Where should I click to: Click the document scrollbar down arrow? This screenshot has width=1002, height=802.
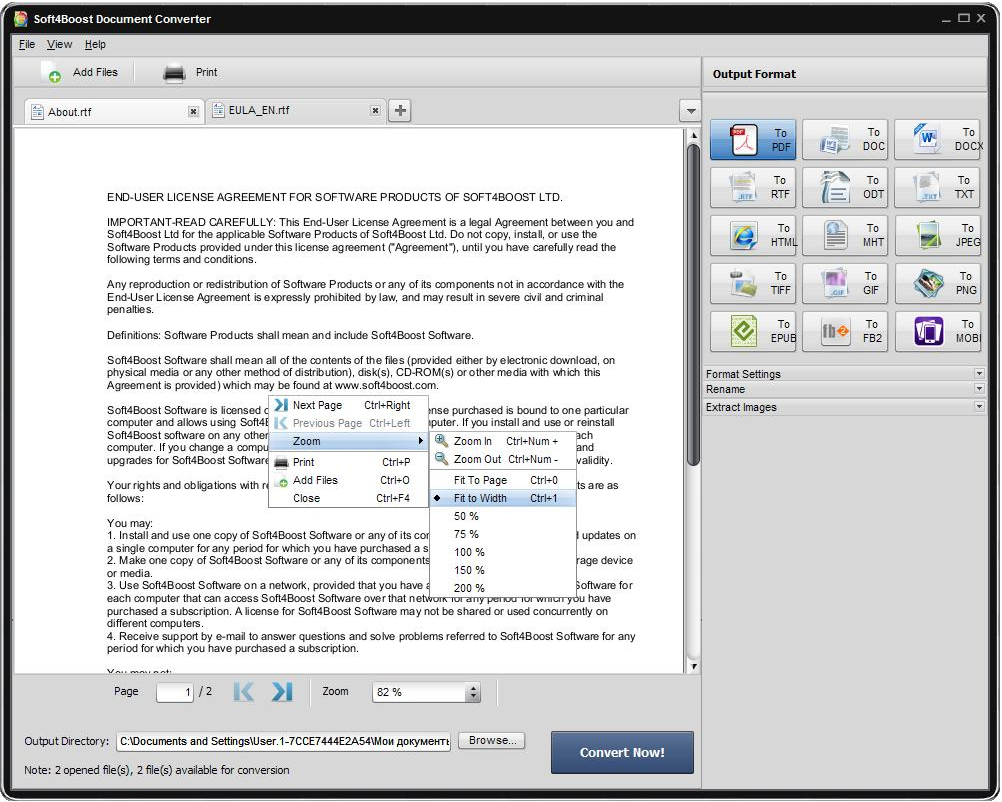coord(693,667)
